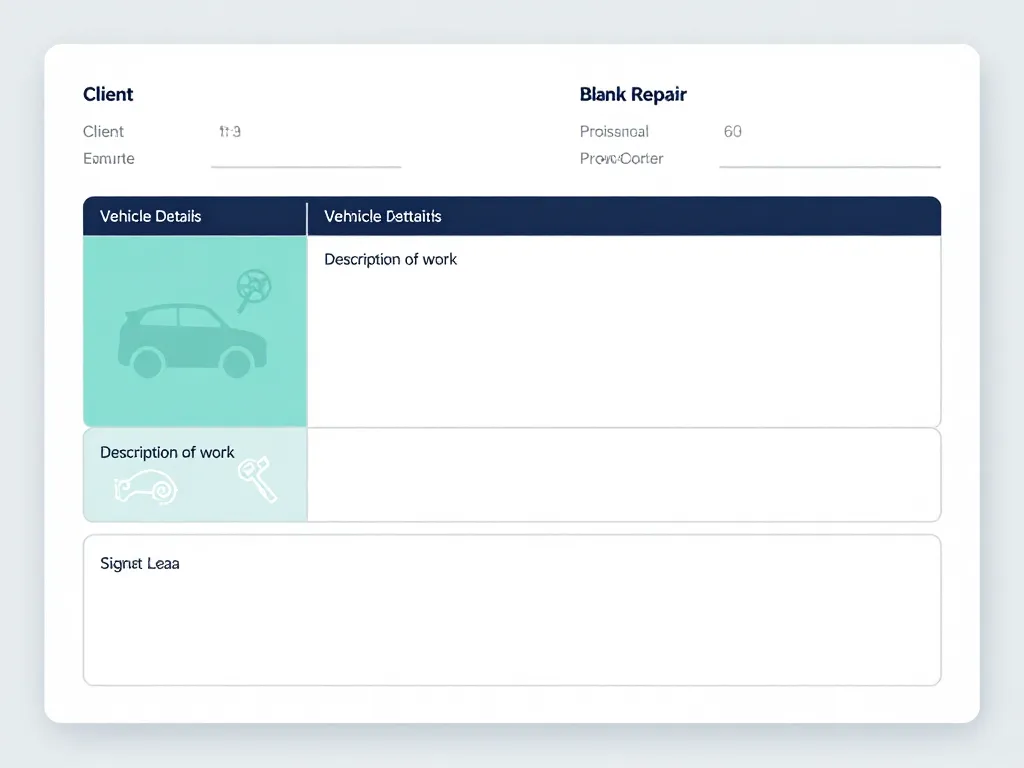Click the outlined car icon below Description of work
The height and width of the screenshot is (768, 1024).
146,487
